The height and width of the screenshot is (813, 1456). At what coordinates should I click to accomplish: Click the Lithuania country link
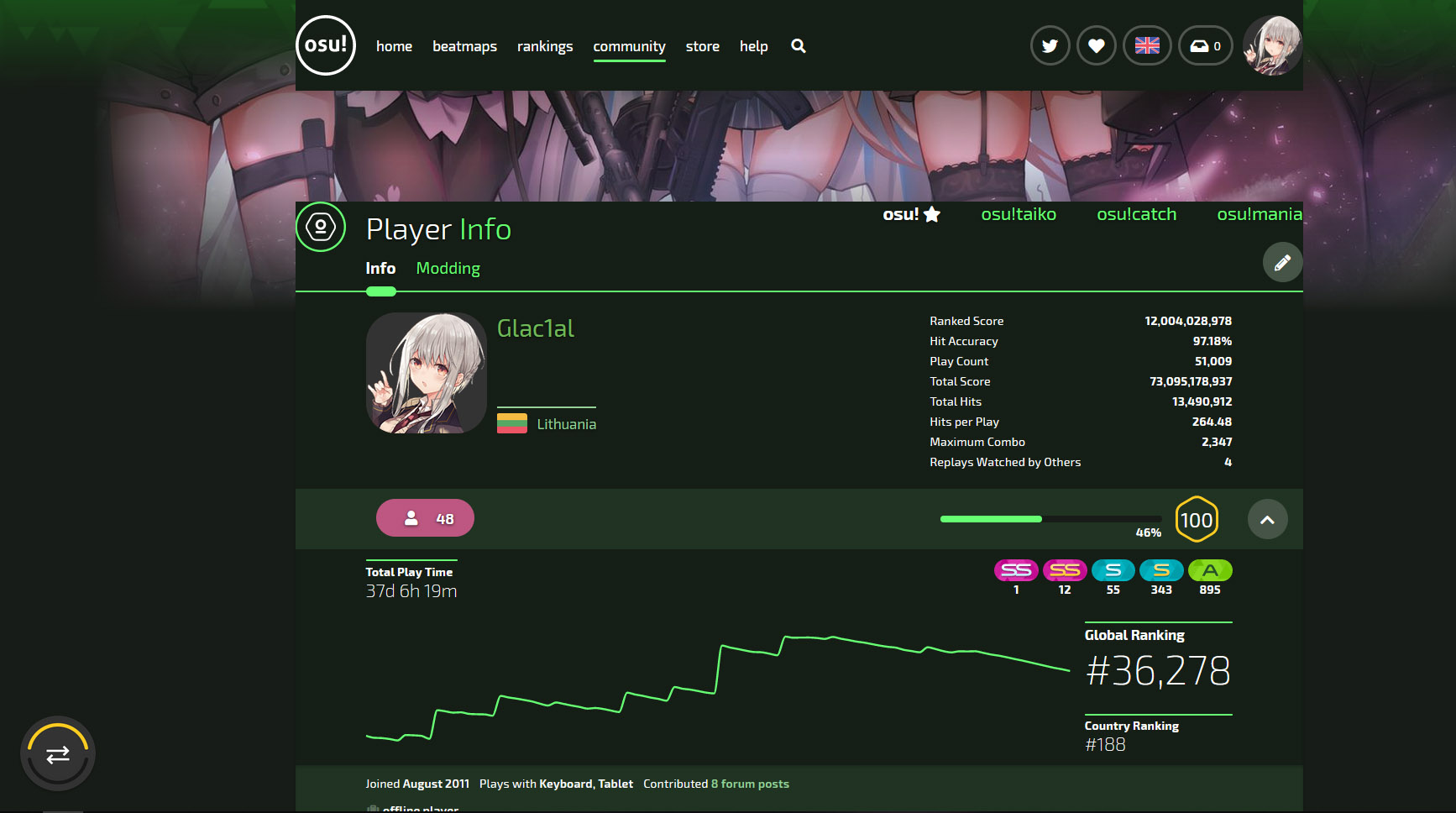point(567,424)
